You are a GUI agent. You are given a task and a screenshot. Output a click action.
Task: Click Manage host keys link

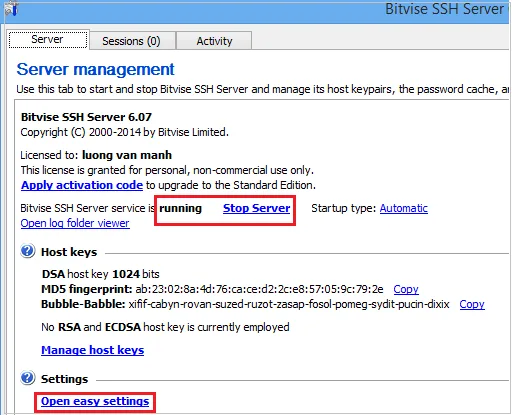tap(93, 350)
